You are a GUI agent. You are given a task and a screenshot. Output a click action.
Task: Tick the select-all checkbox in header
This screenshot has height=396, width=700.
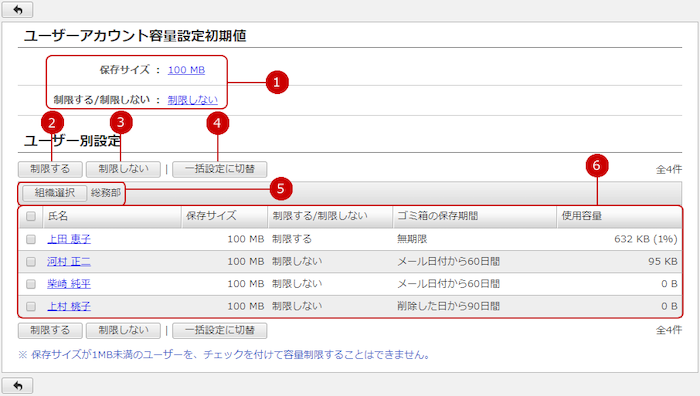pos(31,217)
